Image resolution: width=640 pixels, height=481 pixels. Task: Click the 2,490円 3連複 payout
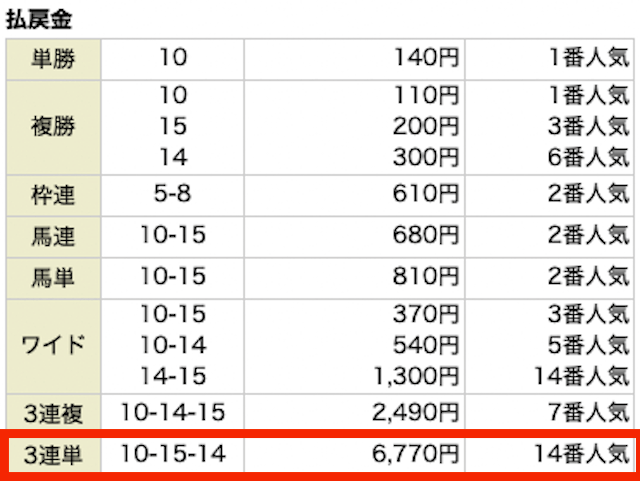[x=416, y=412]
